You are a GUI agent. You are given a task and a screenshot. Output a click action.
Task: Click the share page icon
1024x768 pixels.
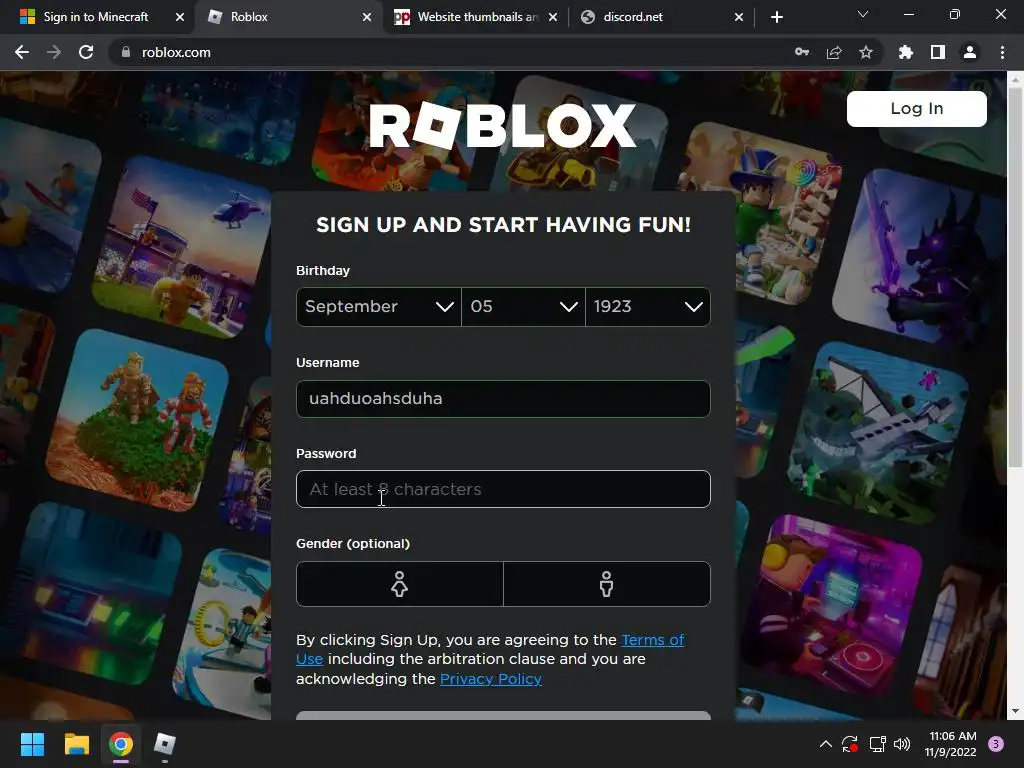834,52
